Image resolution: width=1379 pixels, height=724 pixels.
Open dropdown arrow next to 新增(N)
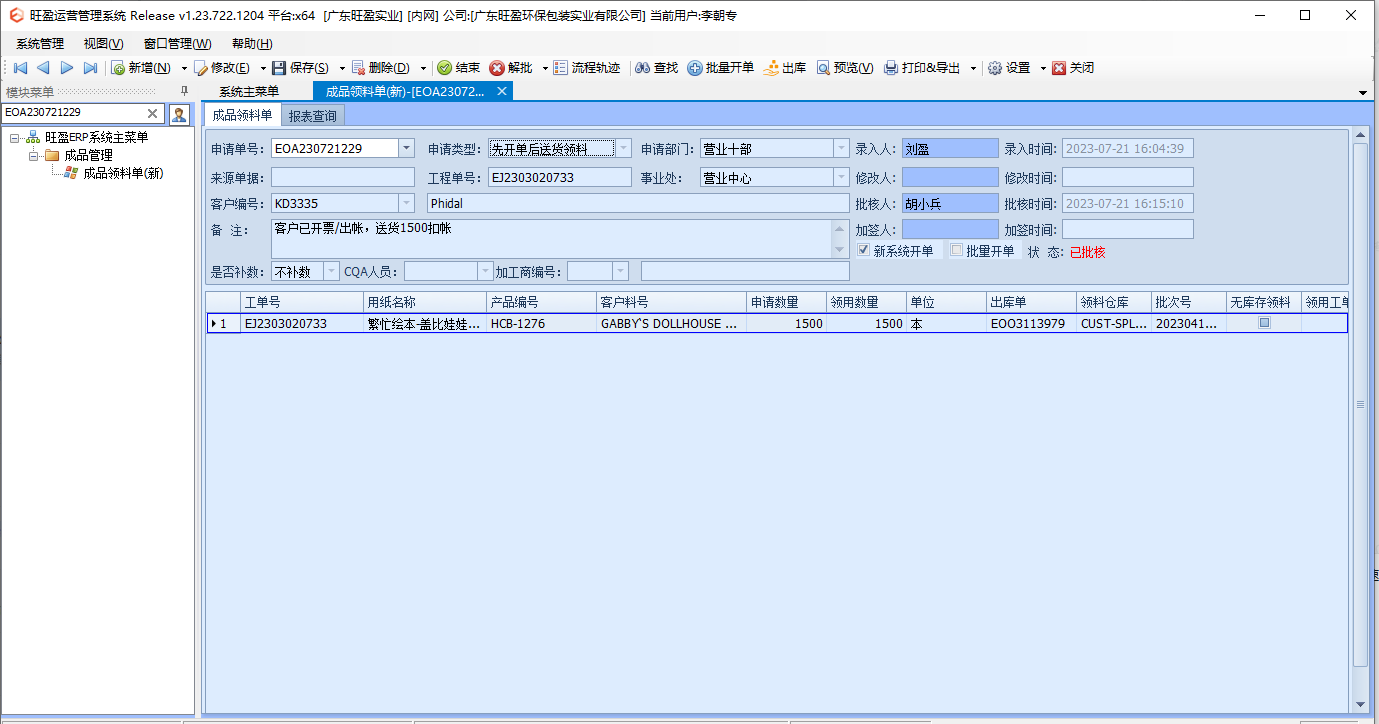coord(184,68)
